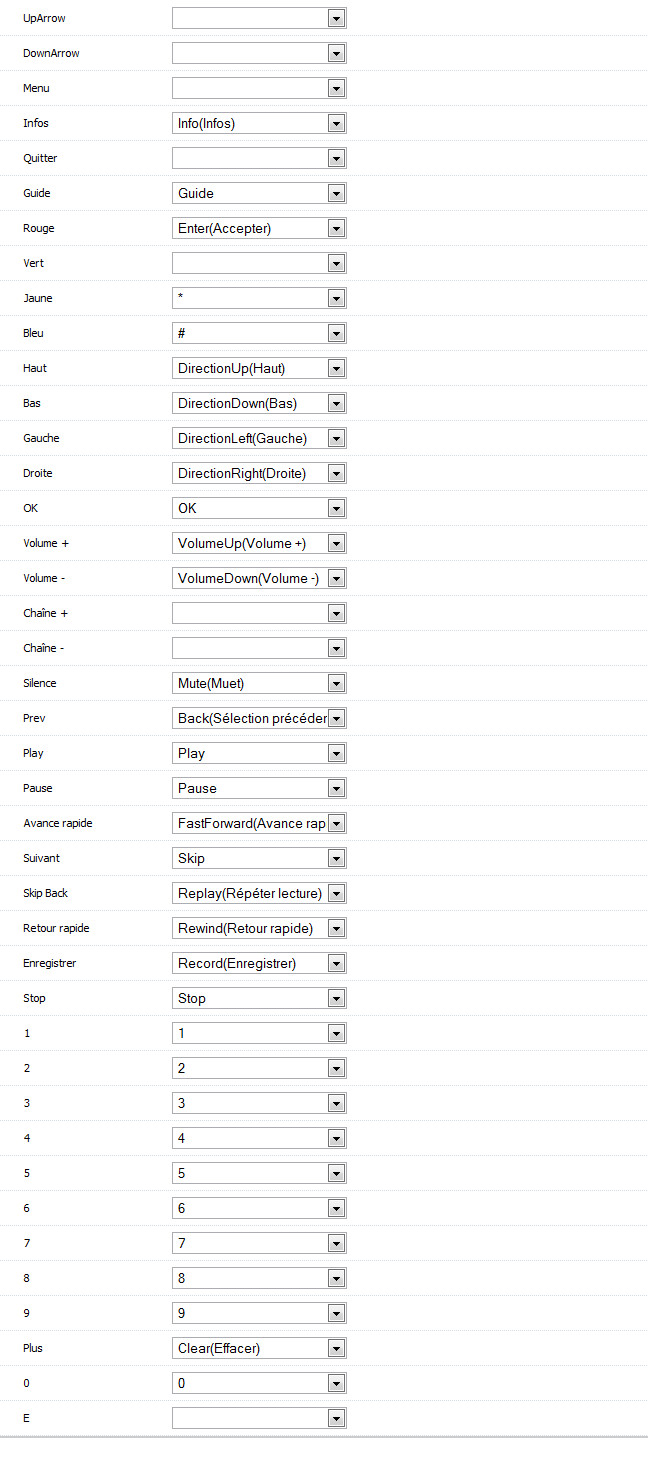Open the Enregistrer dropdown showing Record
This screenshot has height=1459, width=648.
tap(259, 963)
